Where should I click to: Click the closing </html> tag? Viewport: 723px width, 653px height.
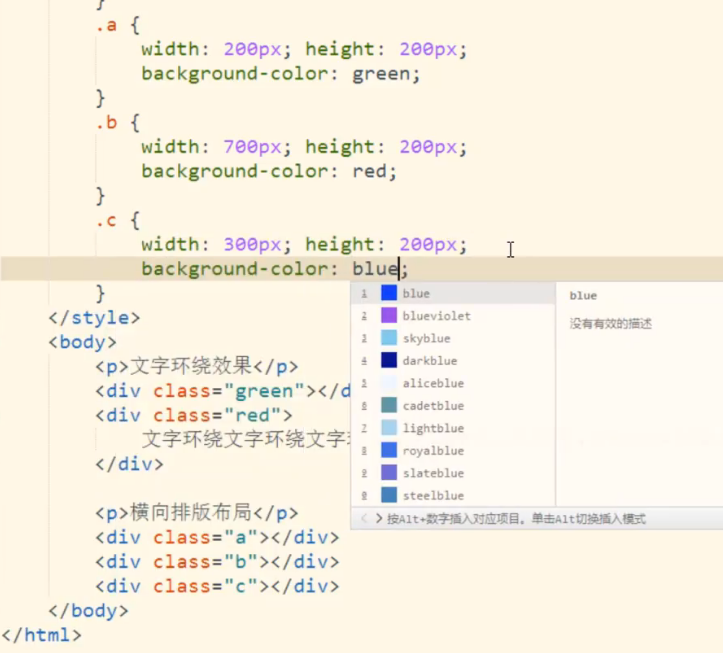pyautogui.click(x=41, y=635)
